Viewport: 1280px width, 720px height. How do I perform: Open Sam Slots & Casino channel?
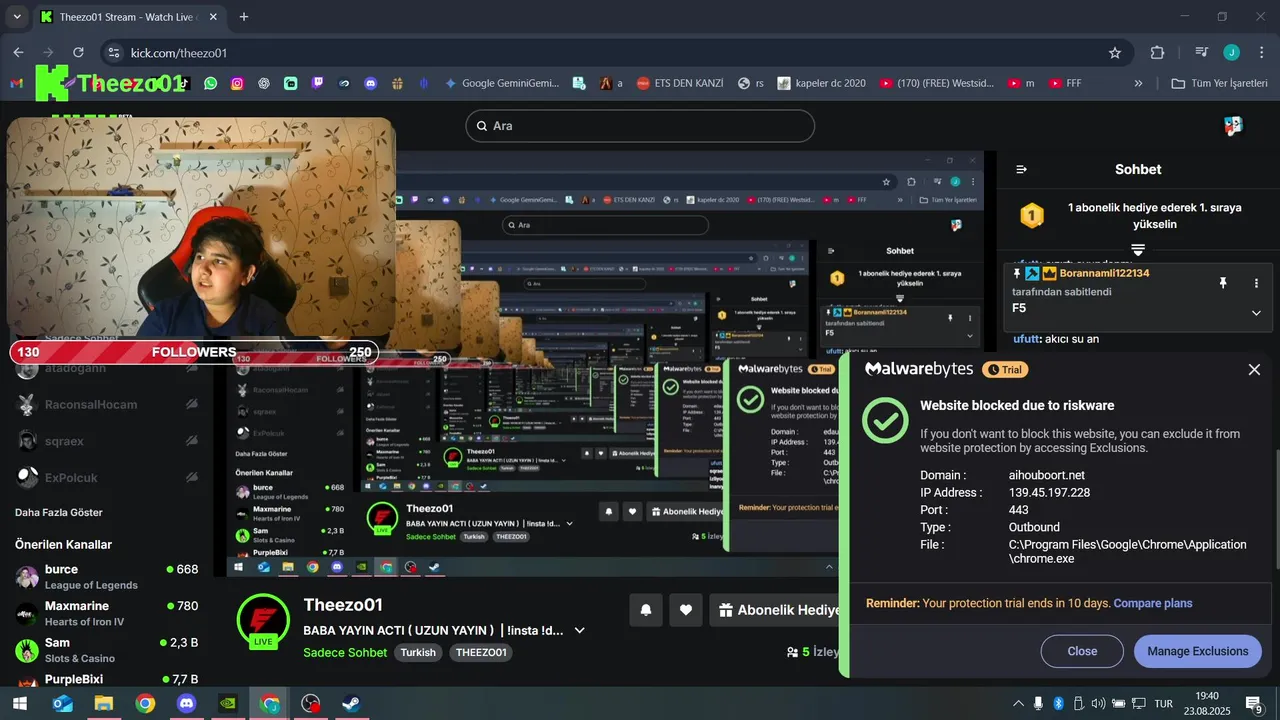[x=106, y=650]
